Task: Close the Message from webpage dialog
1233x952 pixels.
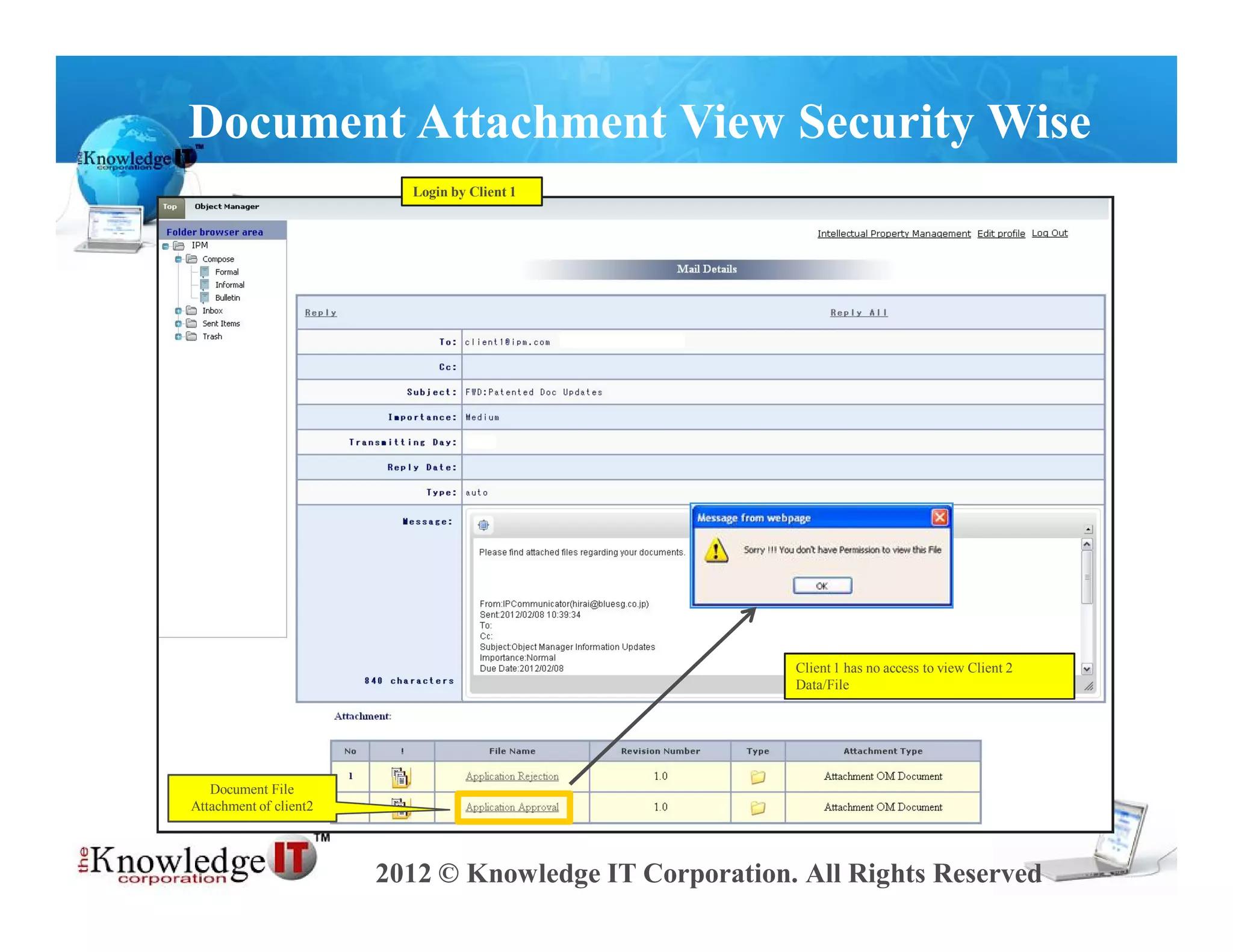Action: [x=939, y=518]
